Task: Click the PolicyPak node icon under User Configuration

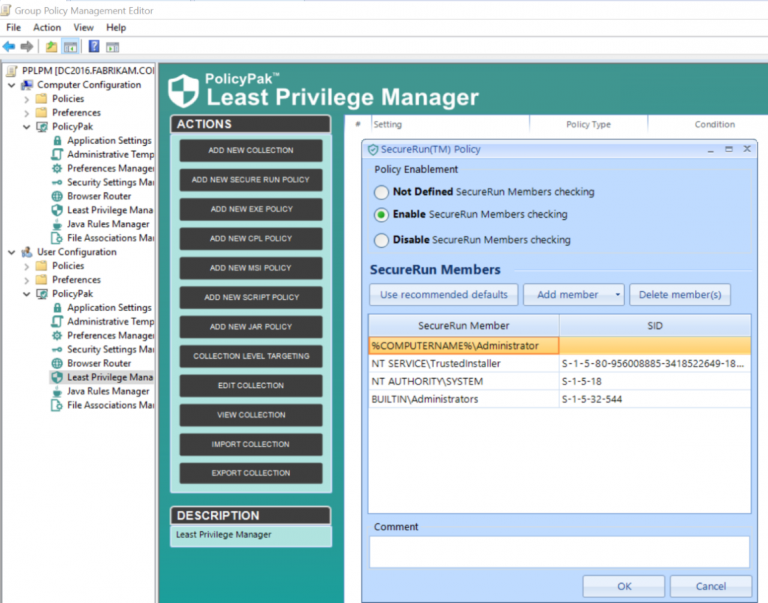Action: pyautogui.click(x=43, y=294)
